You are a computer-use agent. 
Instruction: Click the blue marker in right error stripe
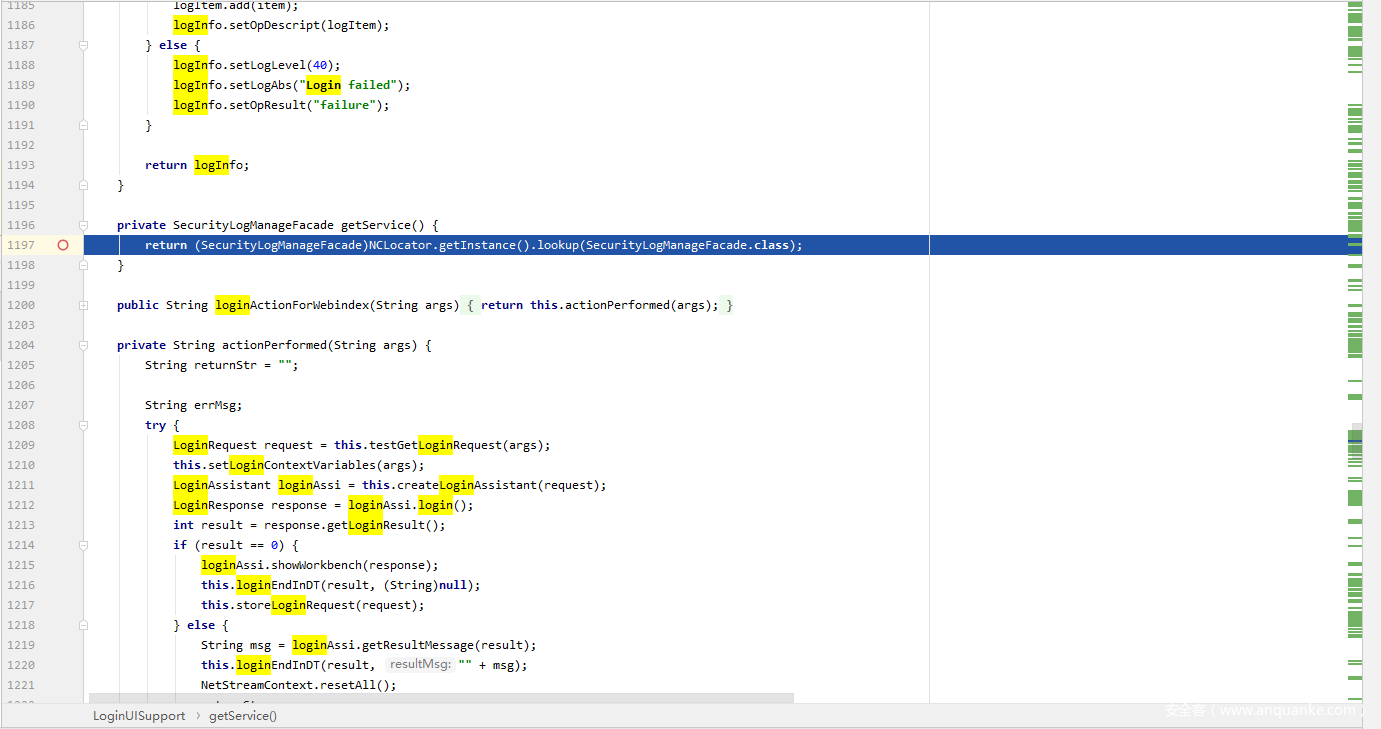(x=1355, y=441)
